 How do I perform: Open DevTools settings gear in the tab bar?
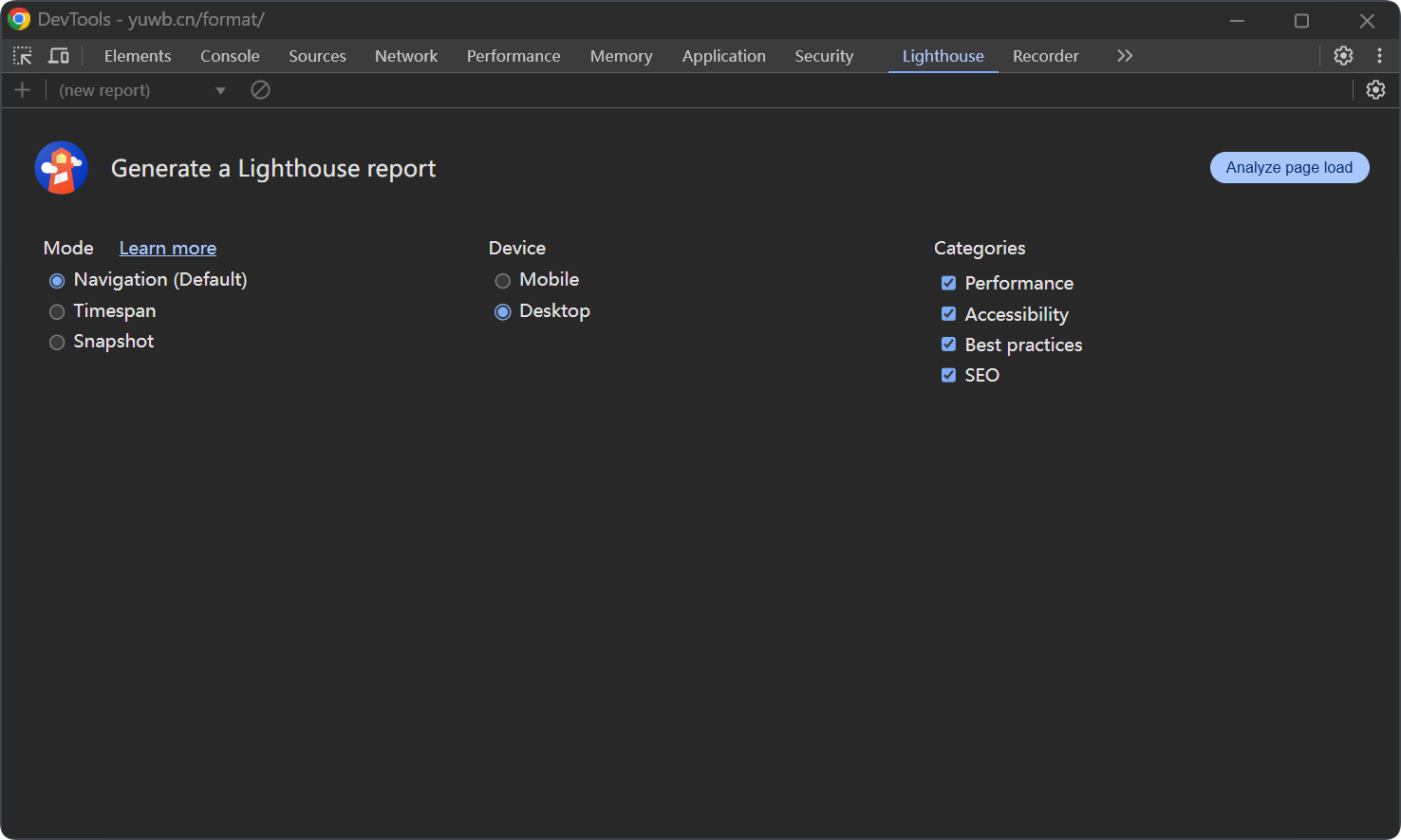point(1343,56)
